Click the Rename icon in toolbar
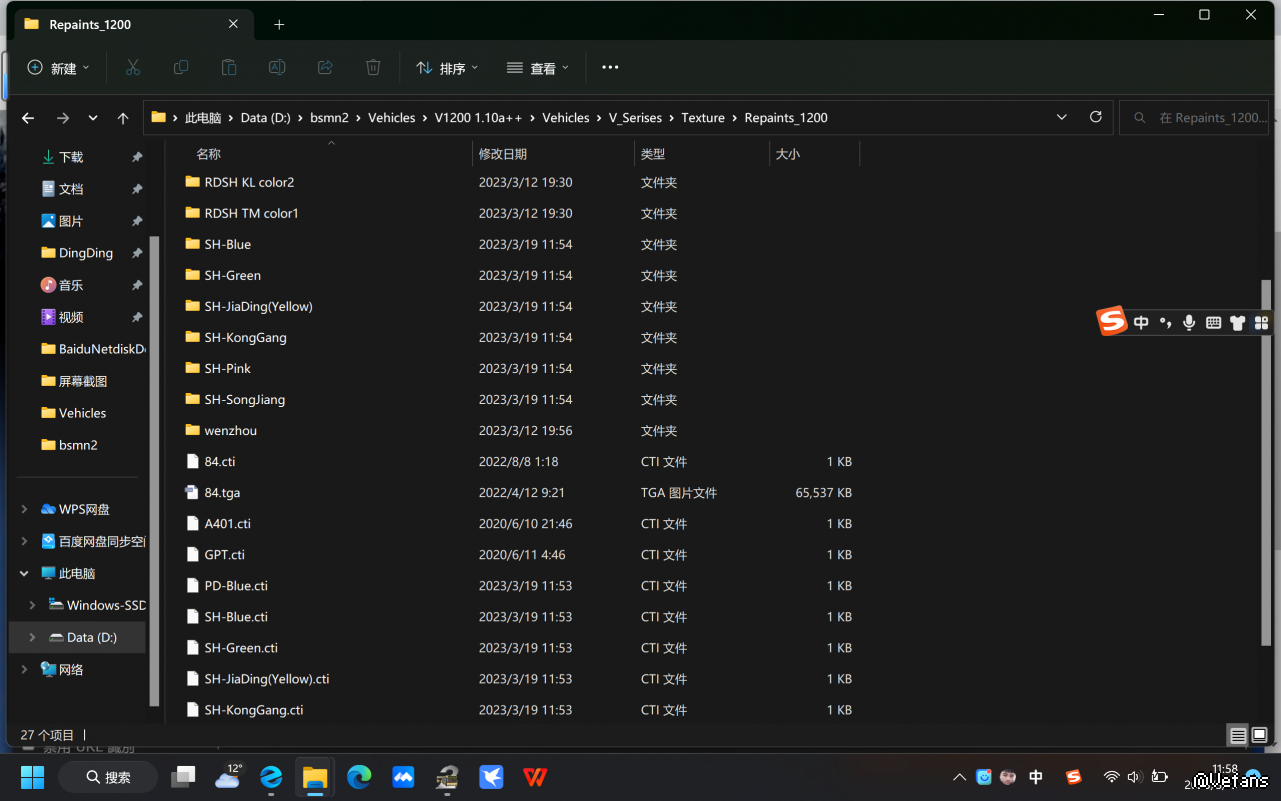The image size is (1281, 801). 277,67
